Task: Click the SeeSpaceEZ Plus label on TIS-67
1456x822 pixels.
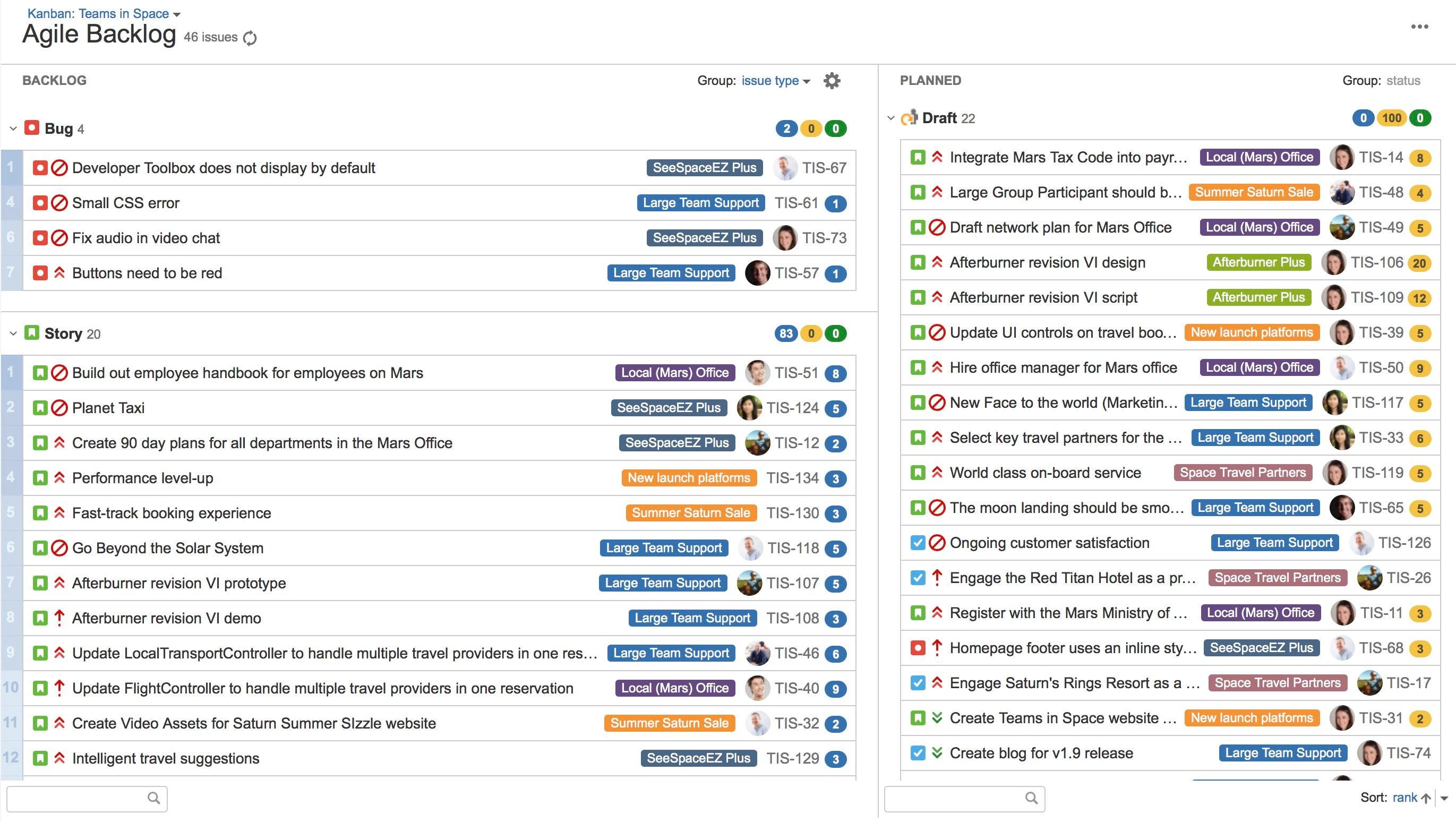Action: point(704,168)
